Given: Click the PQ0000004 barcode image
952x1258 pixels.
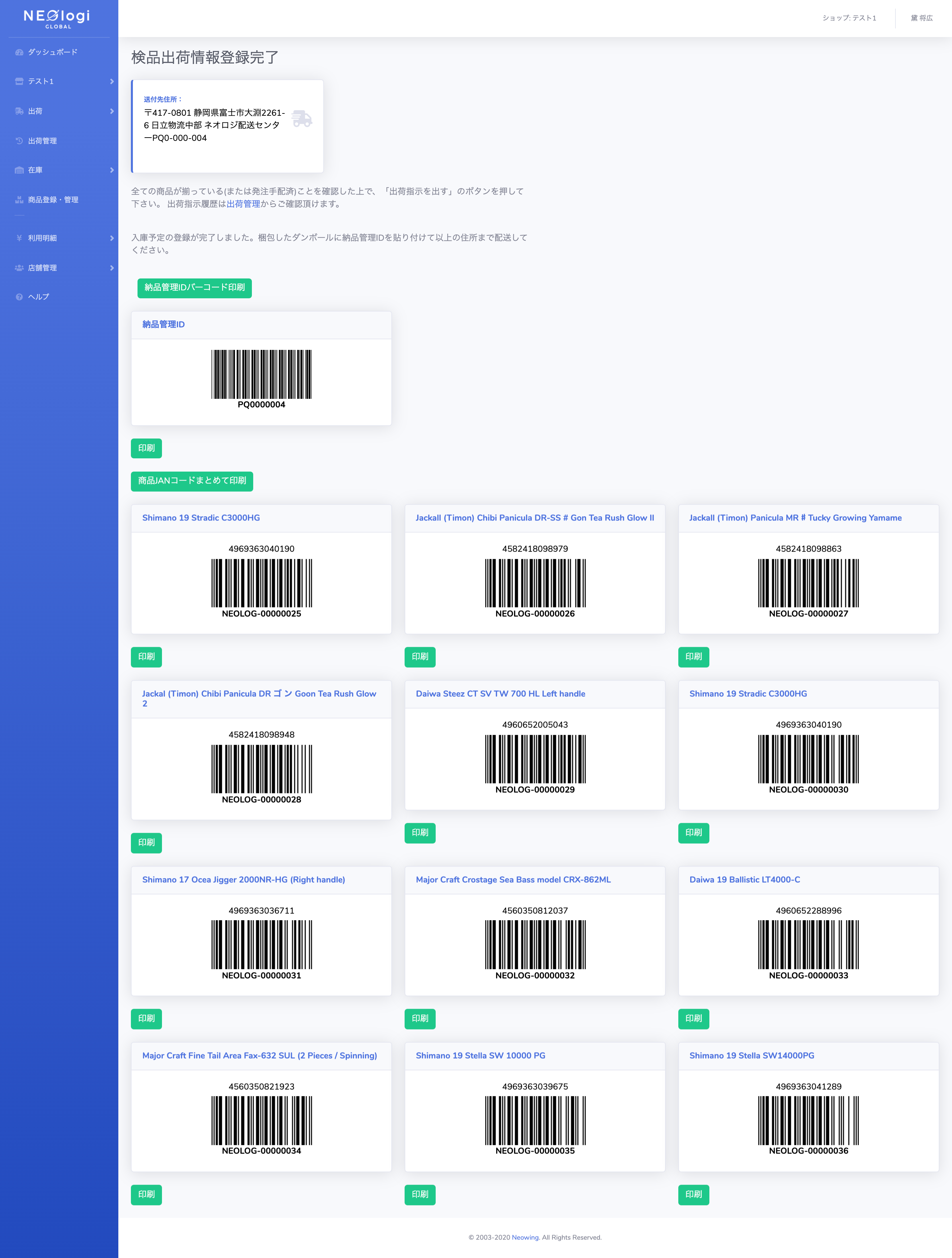Looking at the screenshot, I should (261, 374).
